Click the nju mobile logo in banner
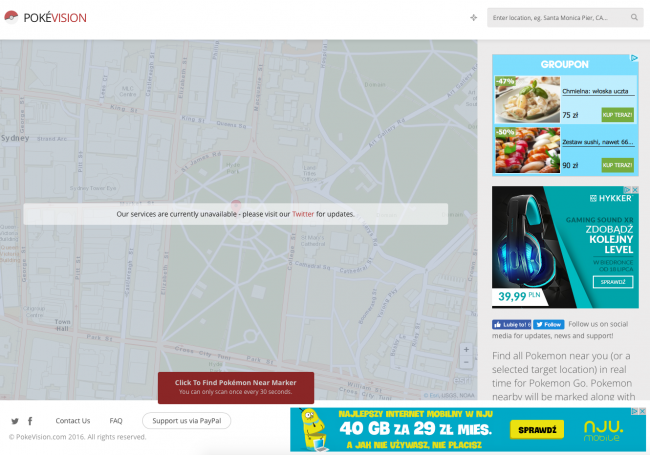This screenshot has width=650, height=455. (x=603, y=431)
